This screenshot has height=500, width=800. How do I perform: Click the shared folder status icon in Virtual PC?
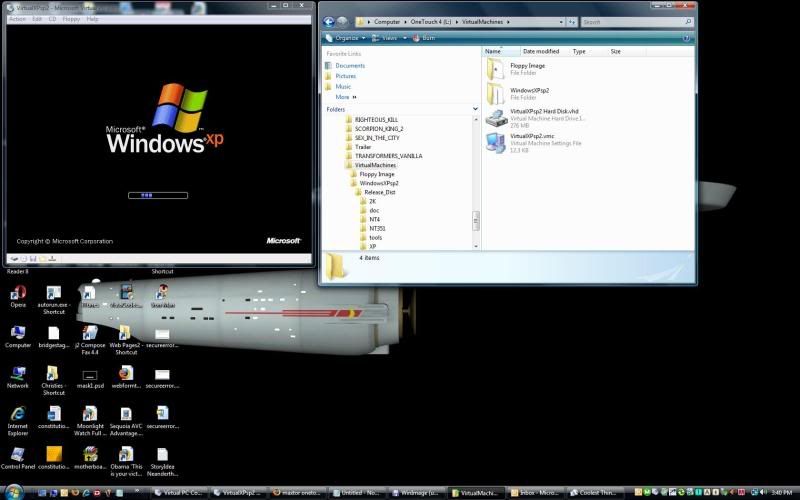(x=42, y=259)
